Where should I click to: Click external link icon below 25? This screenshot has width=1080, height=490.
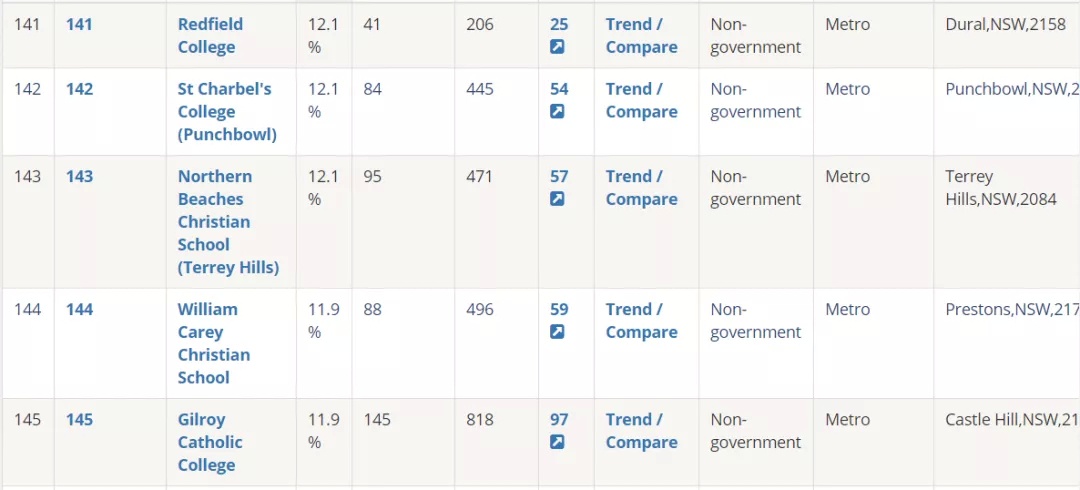pos(557,47)
